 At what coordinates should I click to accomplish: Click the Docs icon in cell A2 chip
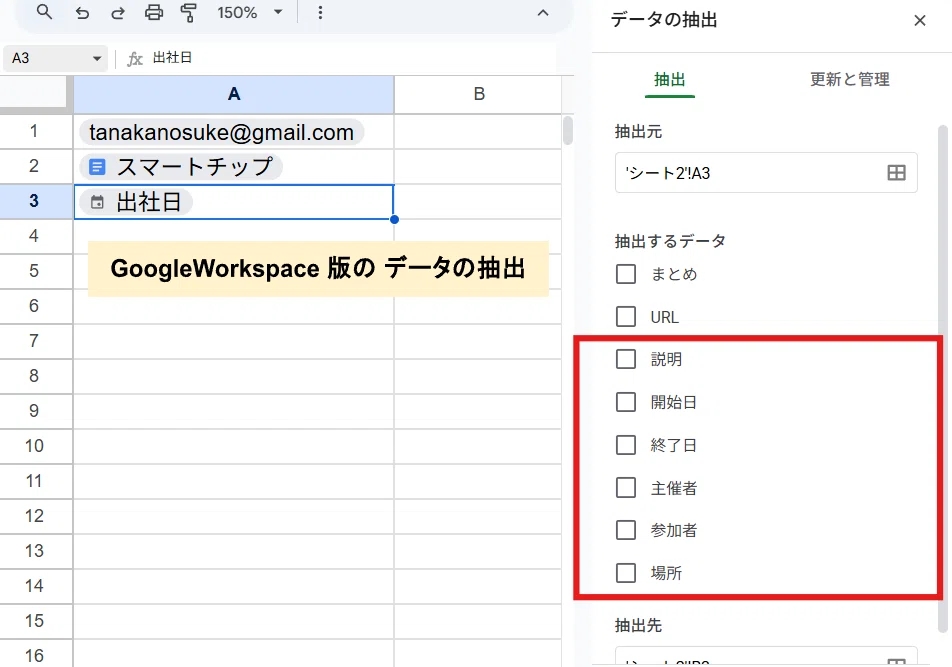(97, 167)
